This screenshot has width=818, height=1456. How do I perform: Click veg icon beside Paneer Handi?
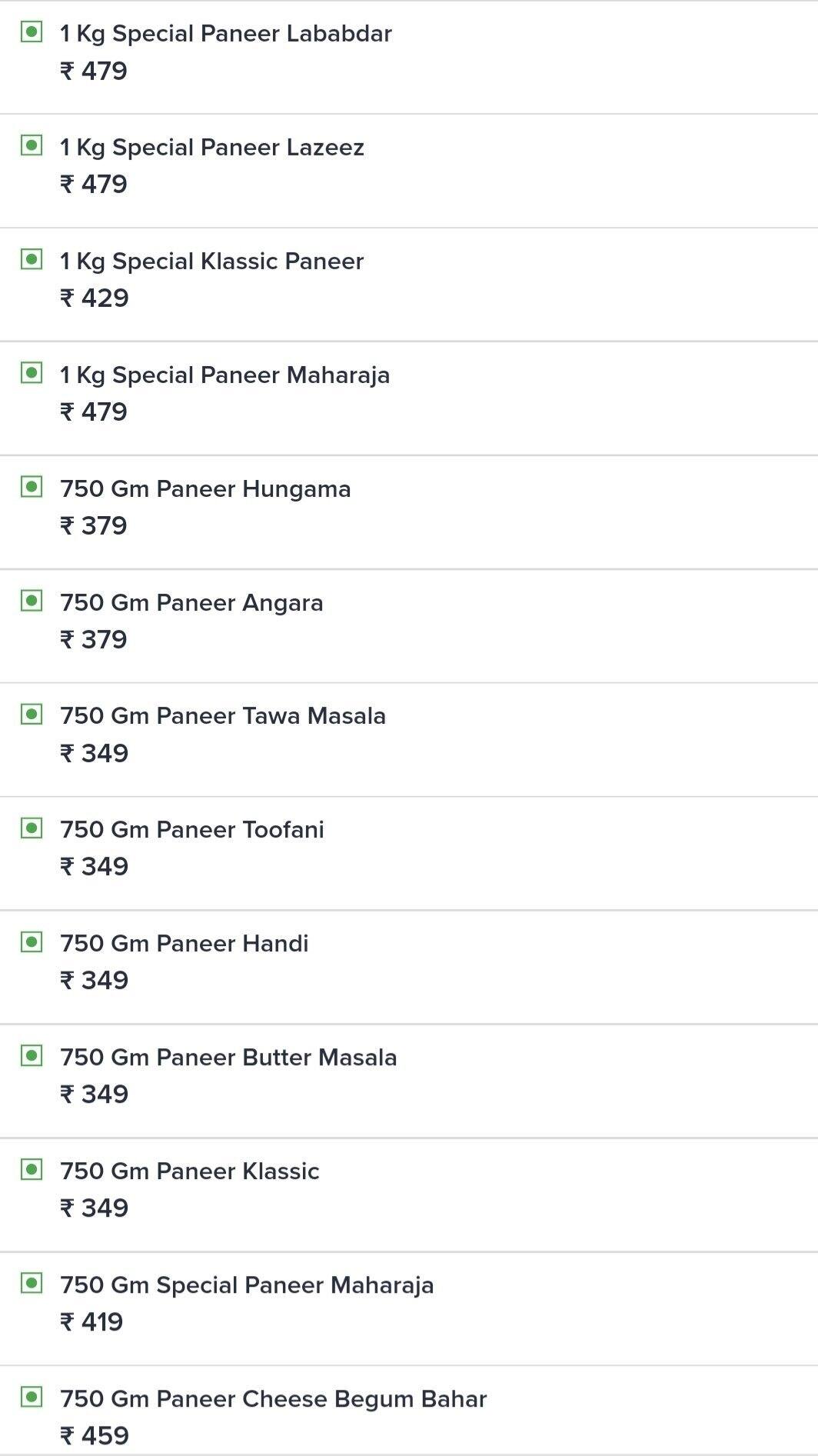click(32, 942)
